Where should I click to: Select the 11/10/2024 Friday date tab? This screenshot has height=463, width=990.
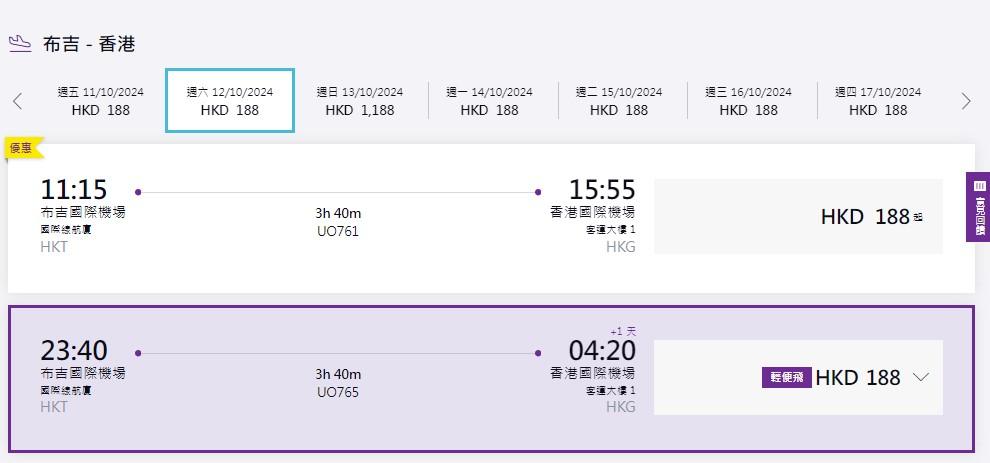point(100,101)
